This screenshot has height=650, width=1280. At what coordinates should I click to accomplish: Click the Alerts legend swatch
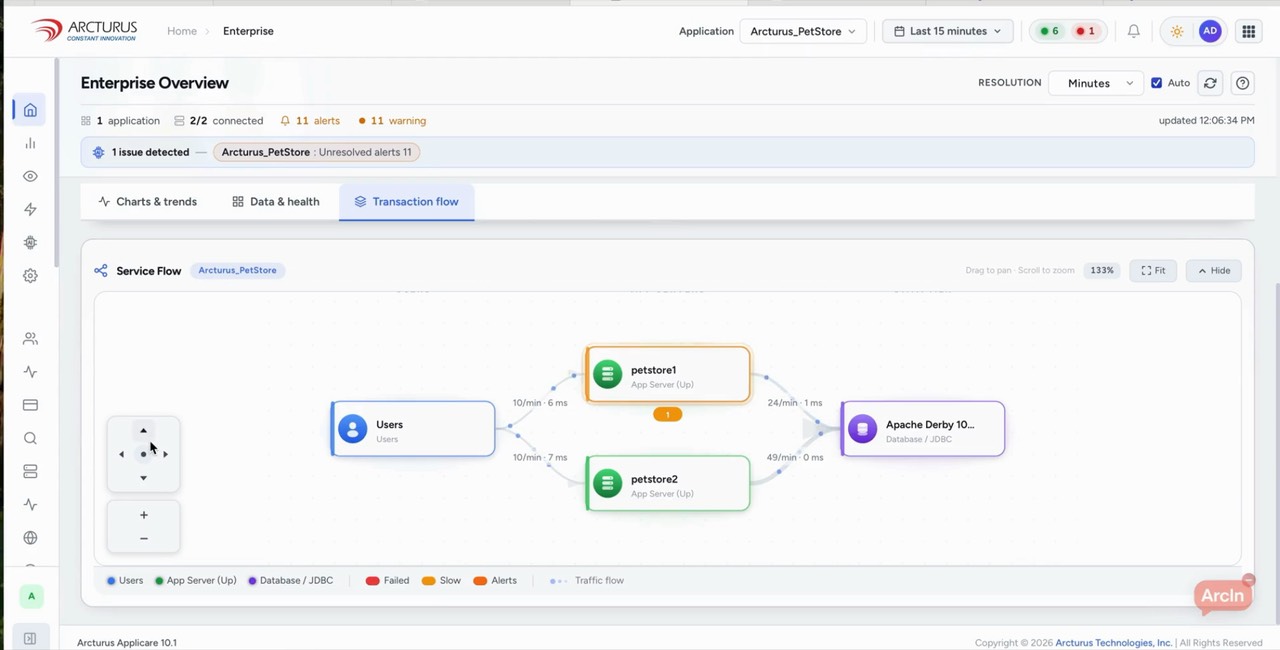(480, 580)
